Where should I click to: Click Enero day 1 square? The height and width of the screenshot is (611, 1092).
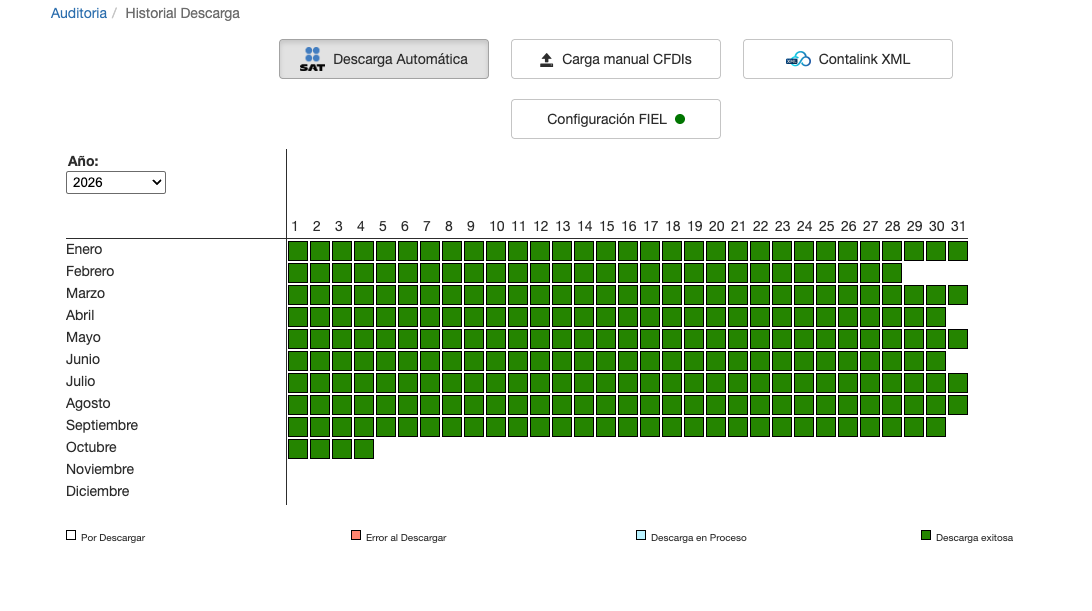click(x=298, y=251)
